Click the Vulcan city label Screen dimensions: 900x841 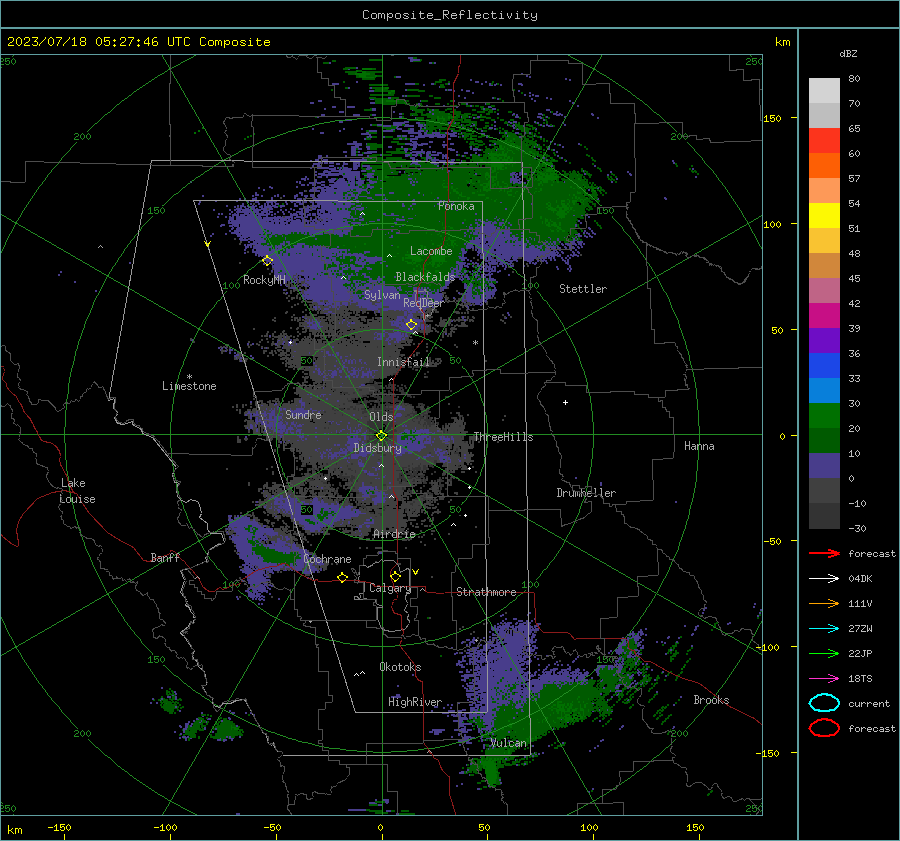[508, 743]
